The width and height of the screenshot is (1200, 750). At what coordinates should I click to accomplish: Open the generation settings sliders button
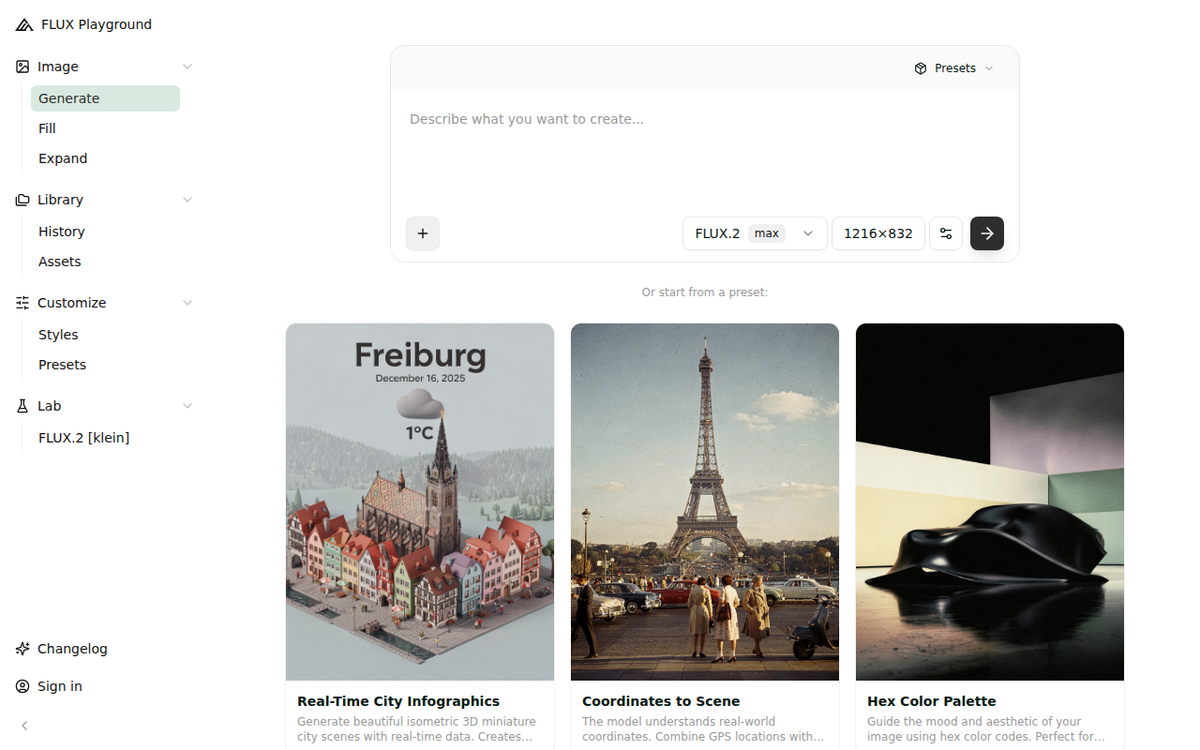tap(946, 233)
